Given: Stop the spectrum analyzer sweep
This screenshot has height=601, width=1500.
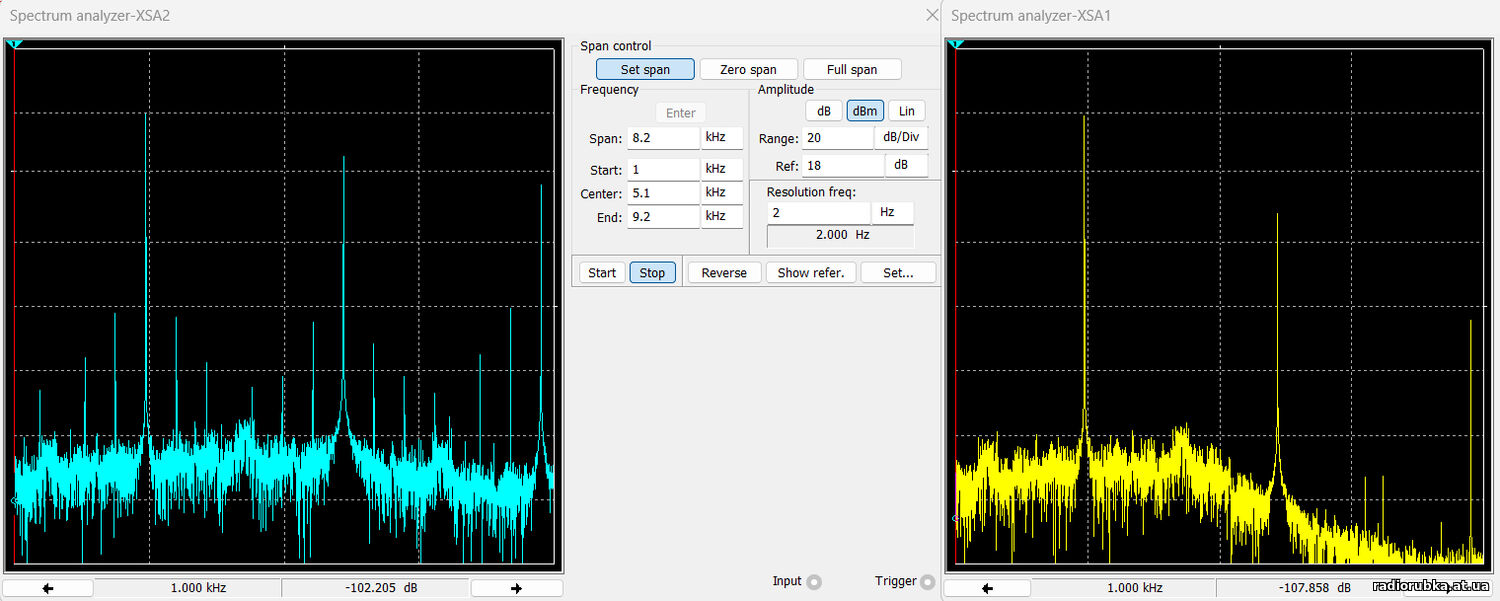Looking at the screenshot, I should coord(652,272).
